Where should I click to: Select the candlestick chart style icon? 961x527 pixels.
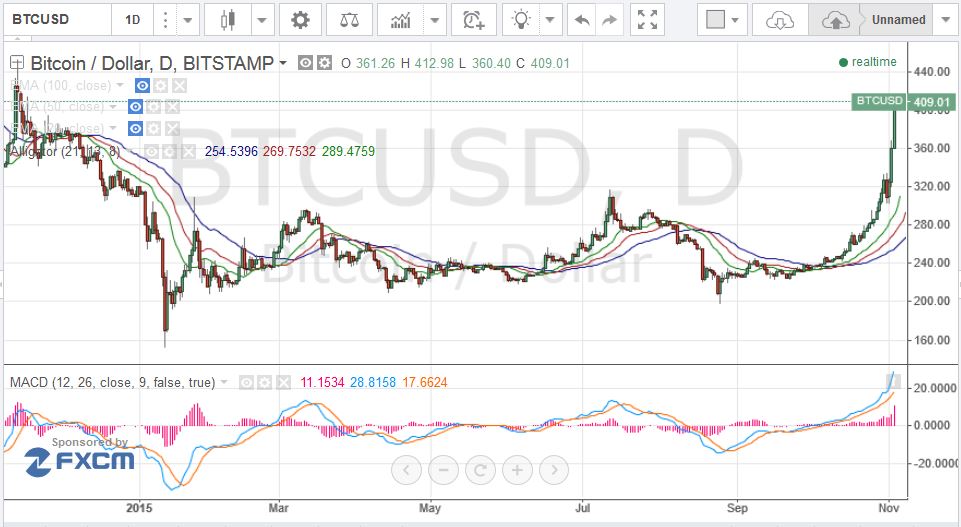tap(228, 20)
